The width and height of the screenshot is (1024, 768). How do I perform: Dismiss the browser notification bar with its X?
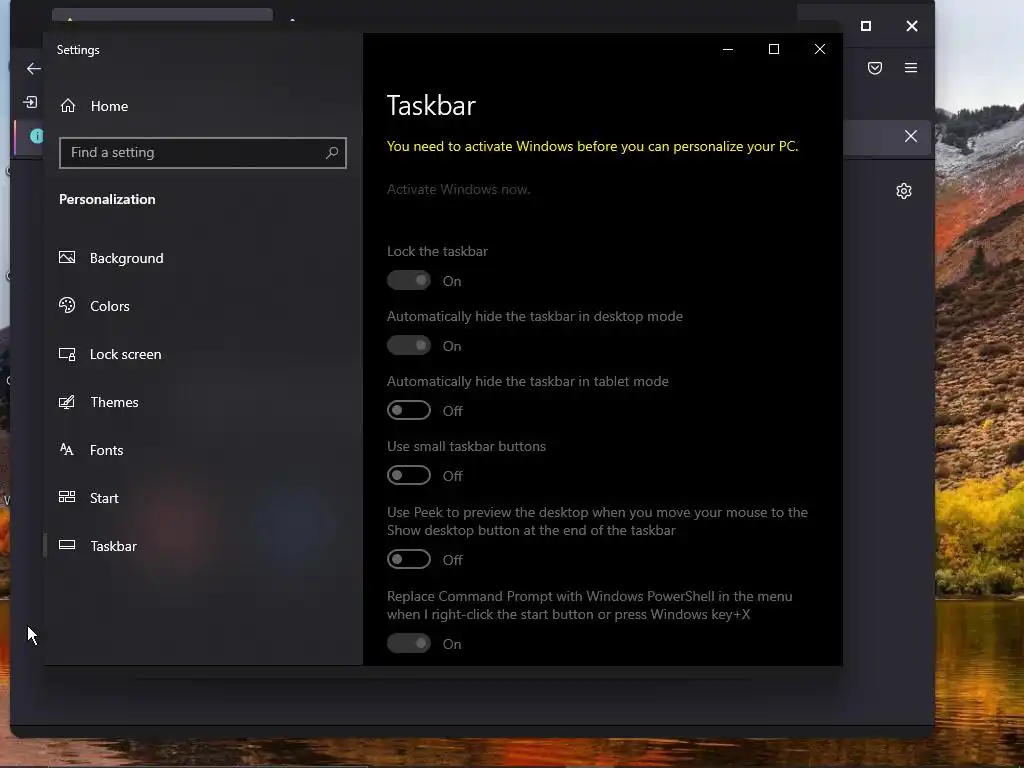click(x=910, y=136)
